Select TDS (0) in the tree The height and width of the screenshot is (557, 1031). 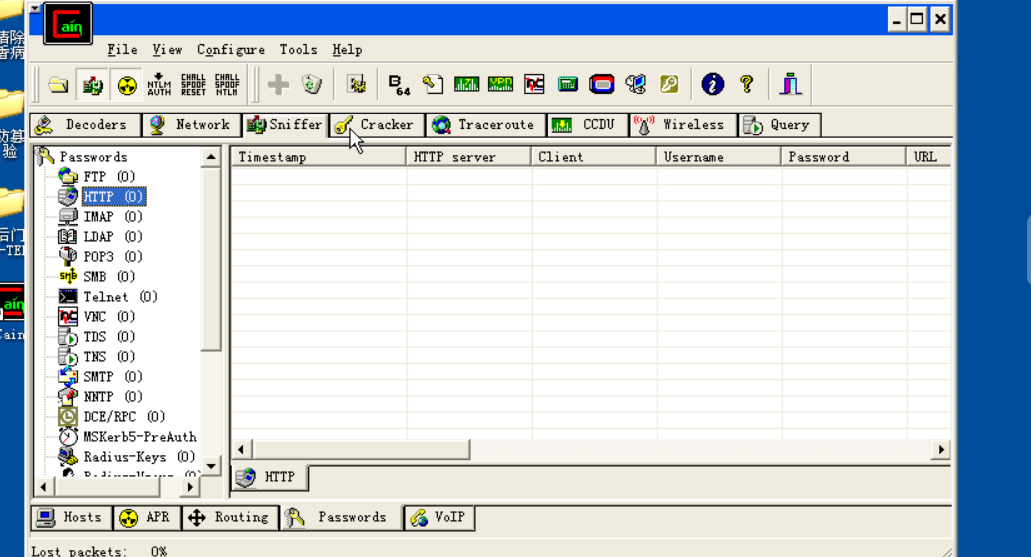click(x=109, y=337)
